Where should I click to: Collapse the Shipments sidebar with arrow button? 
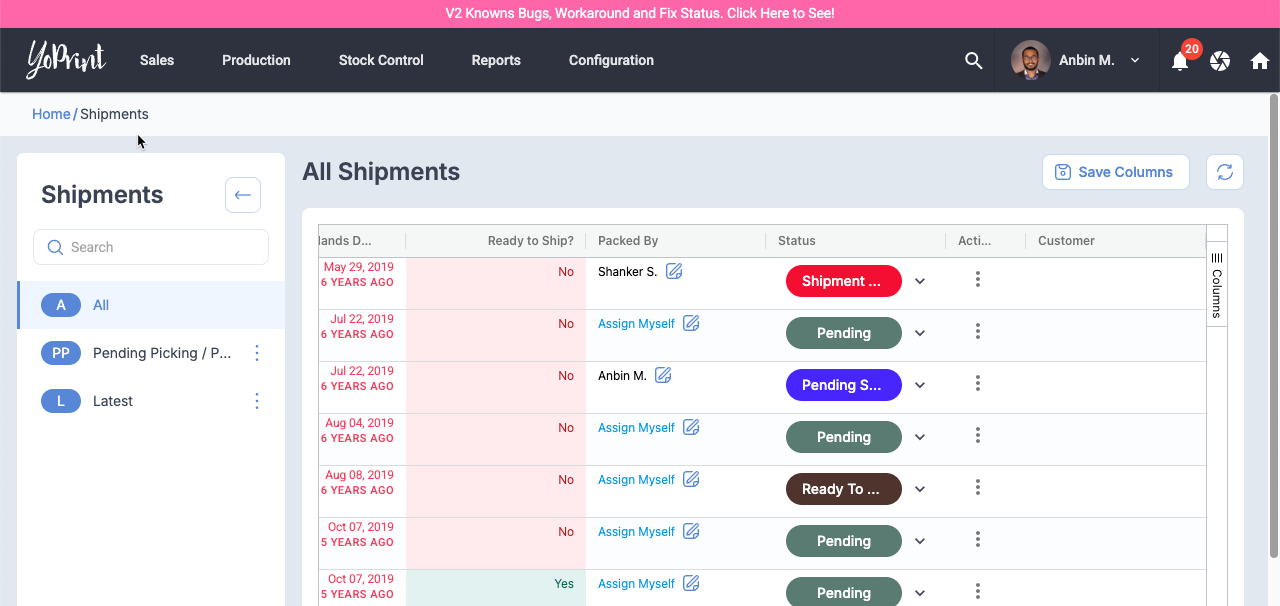tap(243, 195)
